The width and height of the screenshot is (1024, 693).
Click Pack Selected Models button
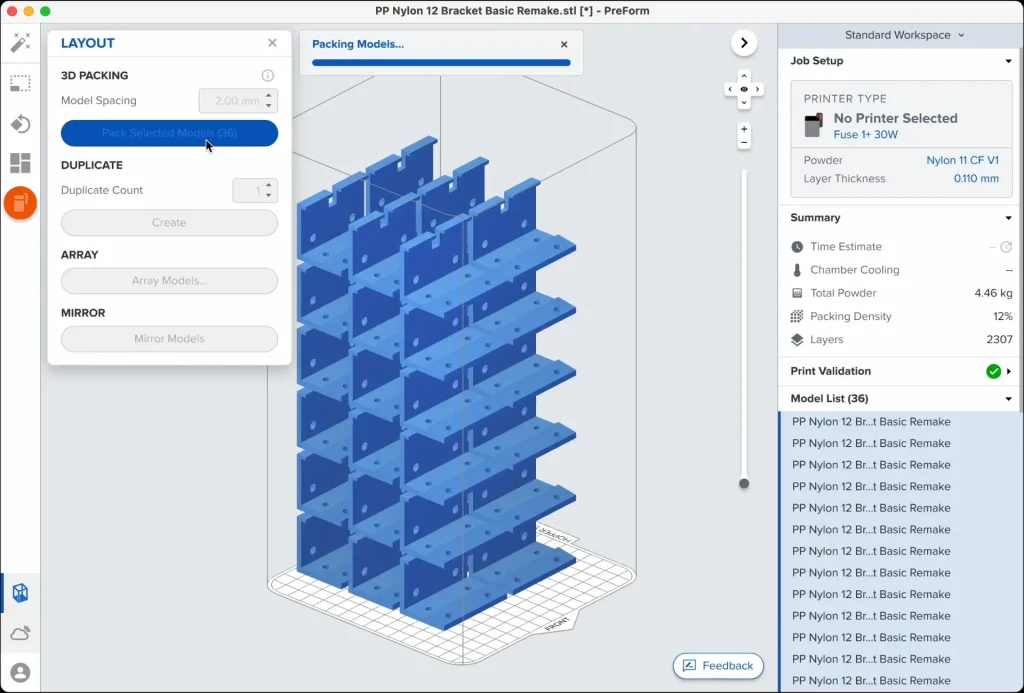click(x=169, y=133)
